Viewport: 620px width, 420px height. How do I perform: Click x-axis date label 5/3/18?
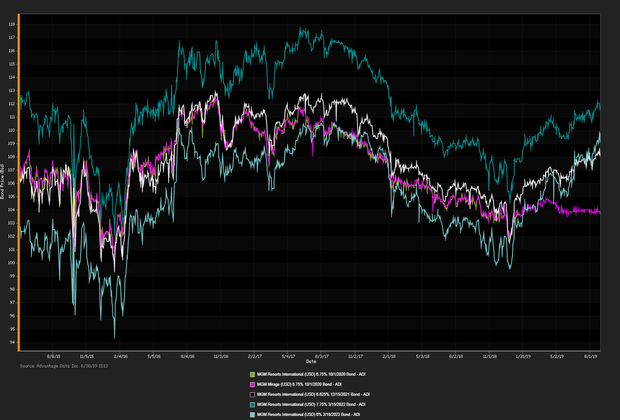tap(423, 356)
